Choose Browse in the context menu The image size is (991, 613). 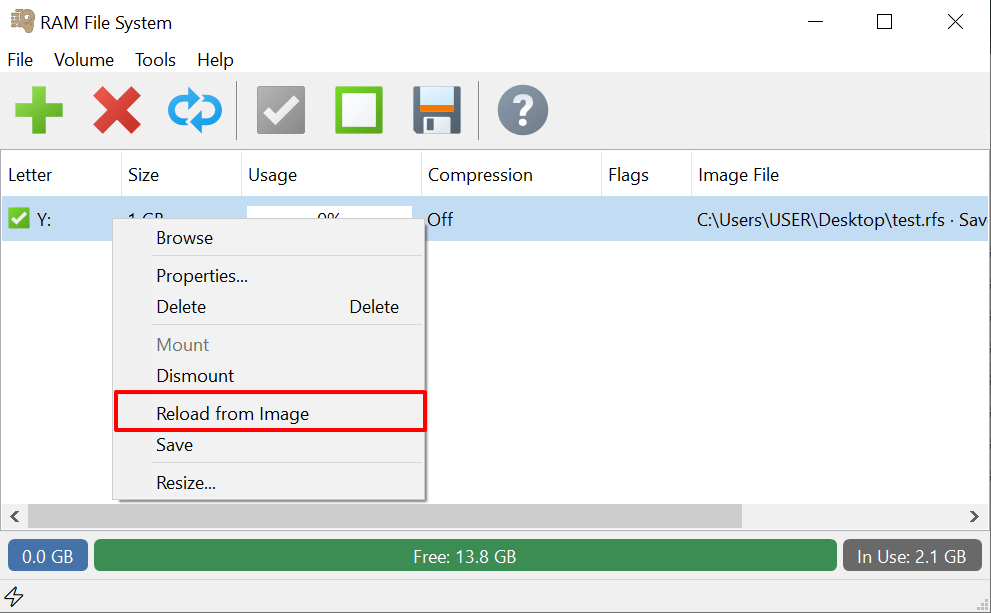click(x=269, y=238)
